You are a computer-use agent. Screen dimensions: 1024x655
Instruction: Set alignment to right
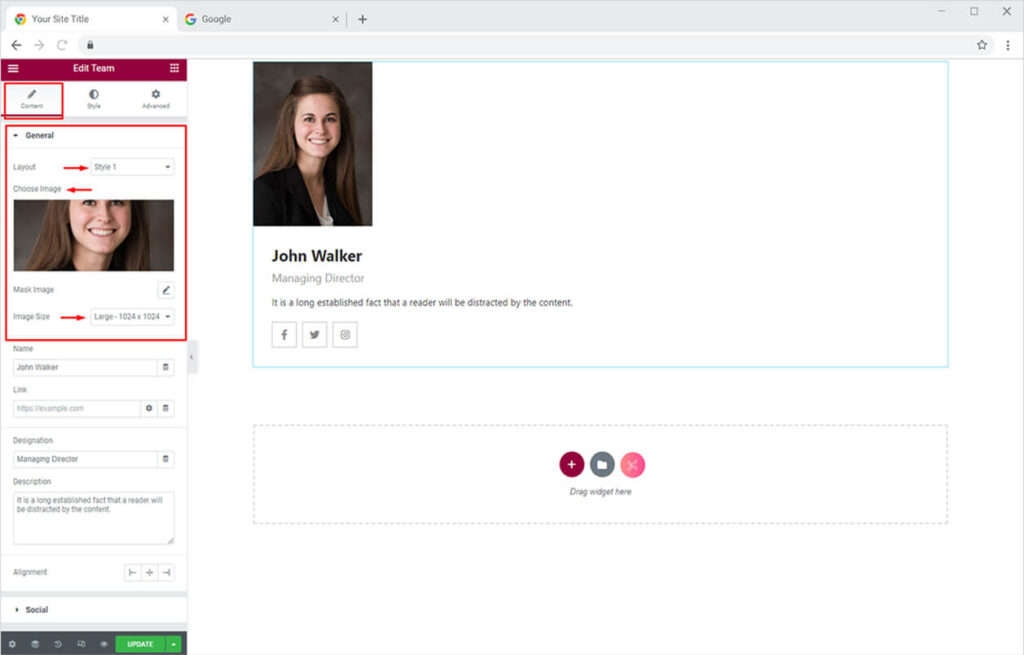[x=166, y=573]
